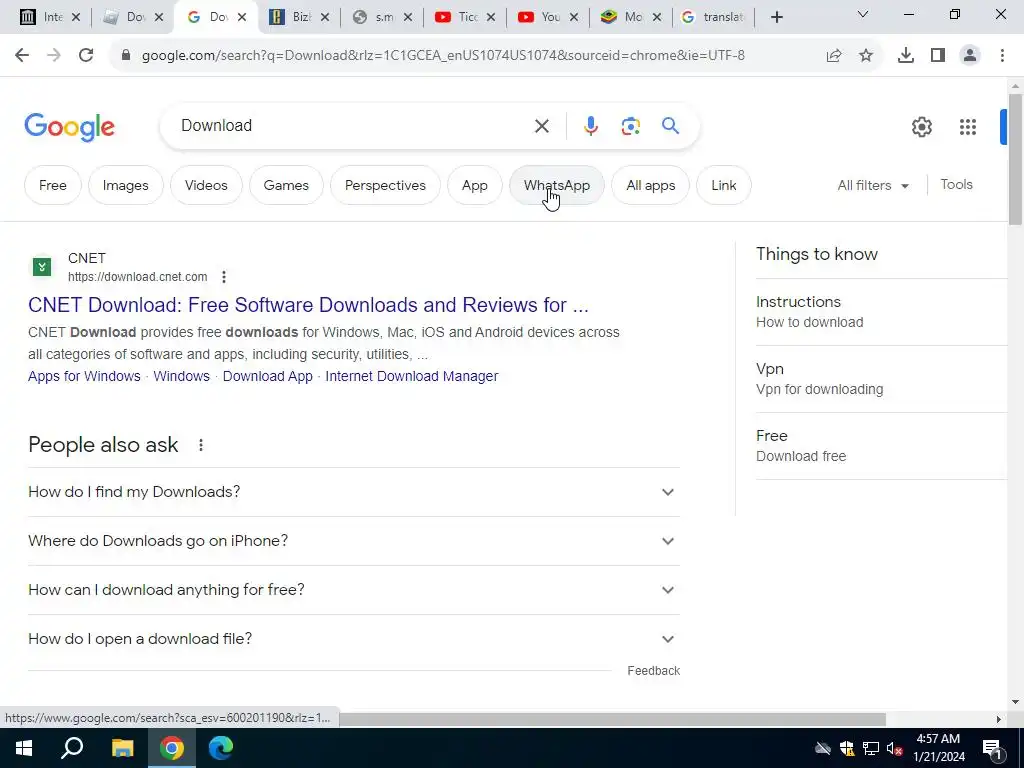
Task: Open Windows taskbar search
Action: pyautogui.click(x=72, y=748)
